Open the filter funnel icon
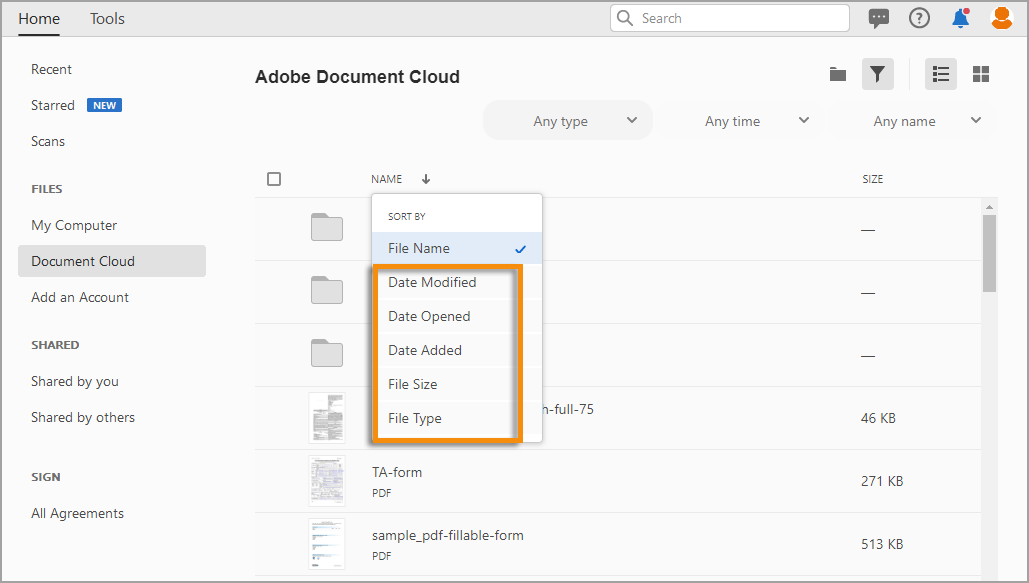This screenshot has width=1029, height=583. click(877, 73)
